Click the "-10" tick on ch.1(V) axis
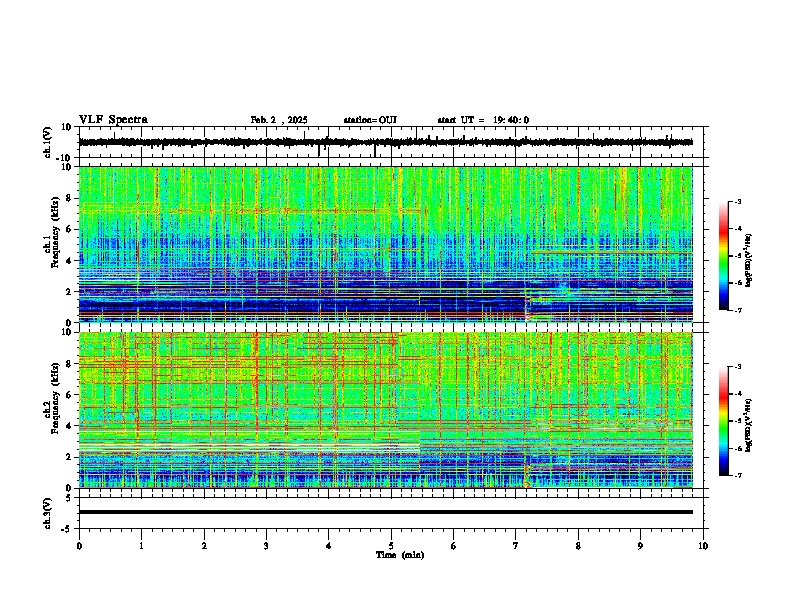Viewport: 792px width, 612px height. pyautogui.click(x=65, y=158)
